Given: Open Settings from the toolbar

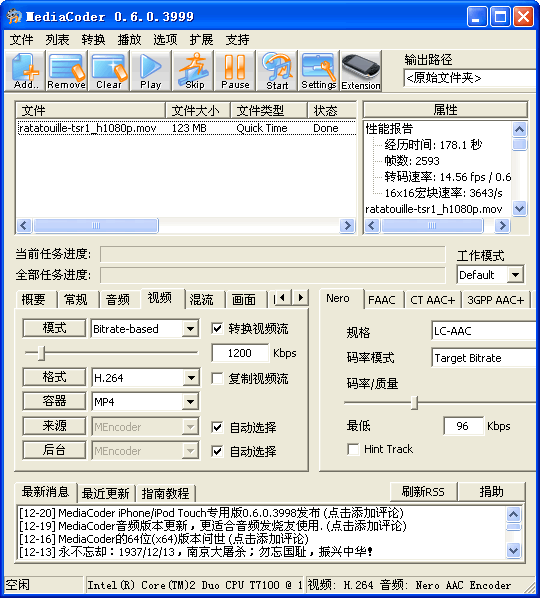Looking at the screenshot, I should 319,71.
